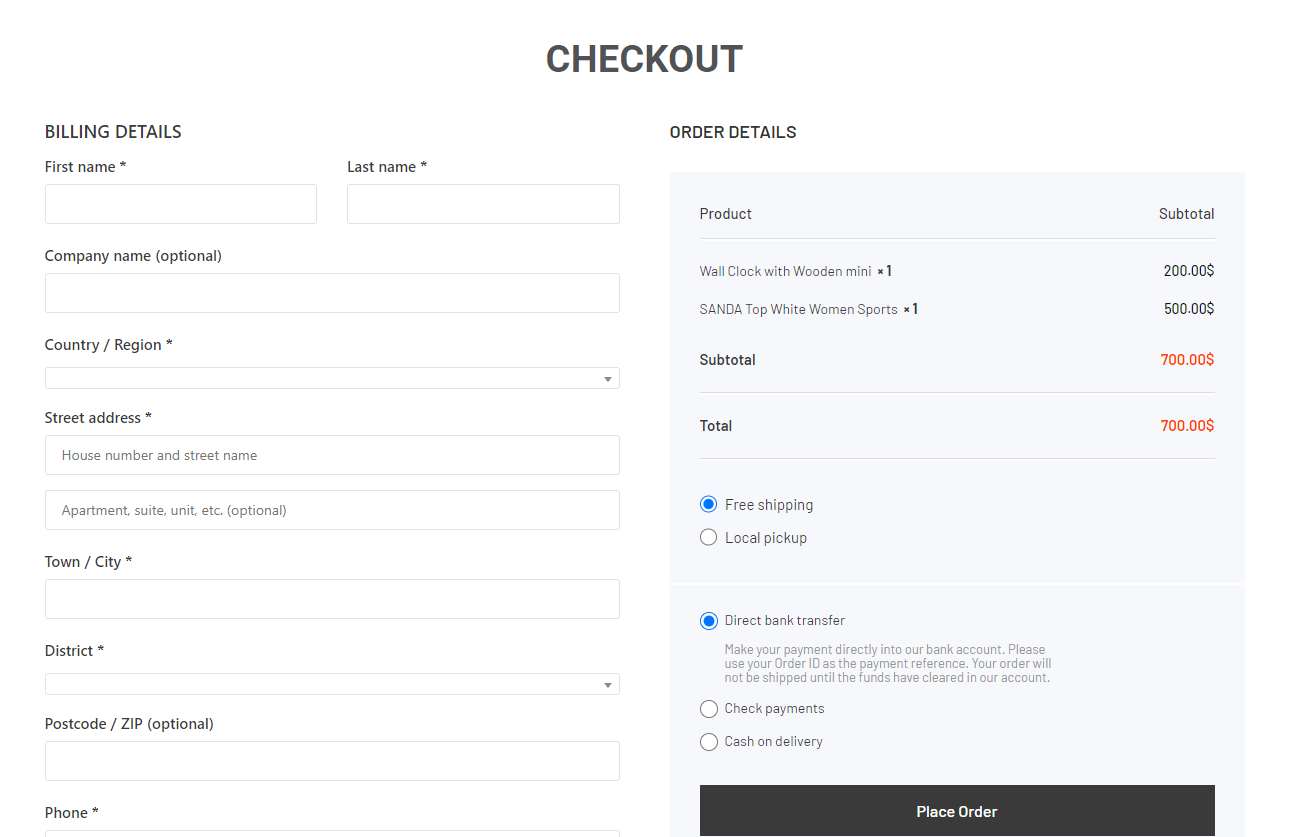Viewport: 1290px width, 837px height.
Task: Click the 'Company name (optional)' label
Action: pos(133,256)
